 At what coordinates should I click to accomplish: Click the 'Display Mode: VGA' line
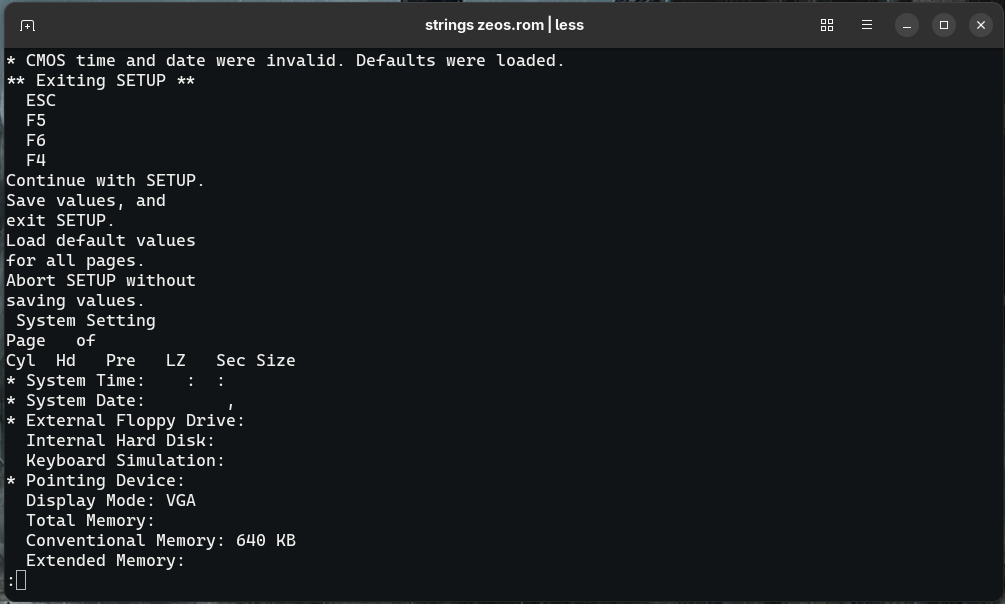pyautogui.click(x=111, y=501)
